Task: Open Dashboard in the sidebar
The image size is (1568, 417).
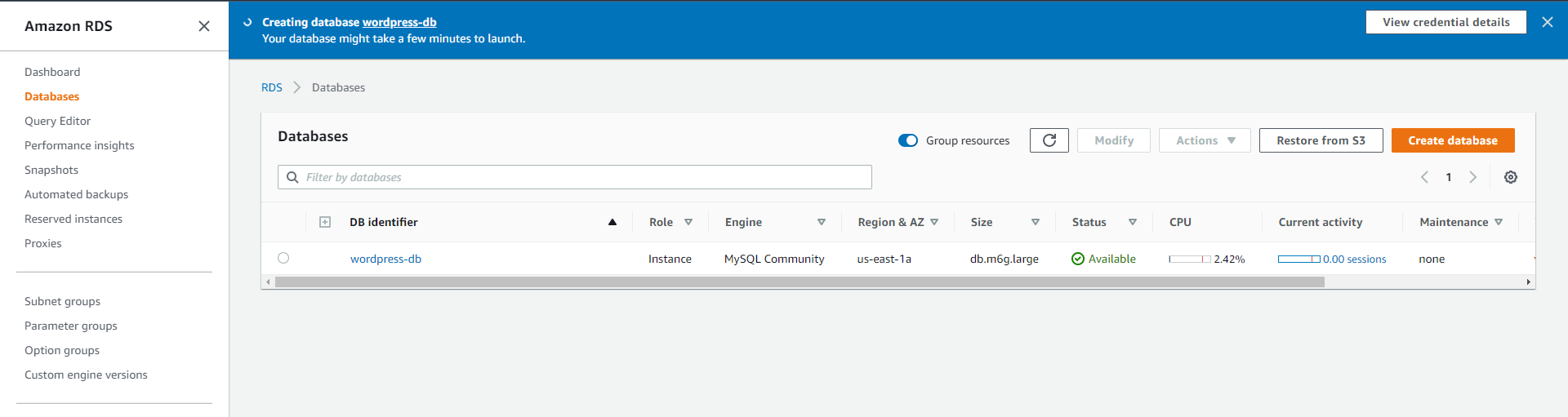Action: pos(52,72)
